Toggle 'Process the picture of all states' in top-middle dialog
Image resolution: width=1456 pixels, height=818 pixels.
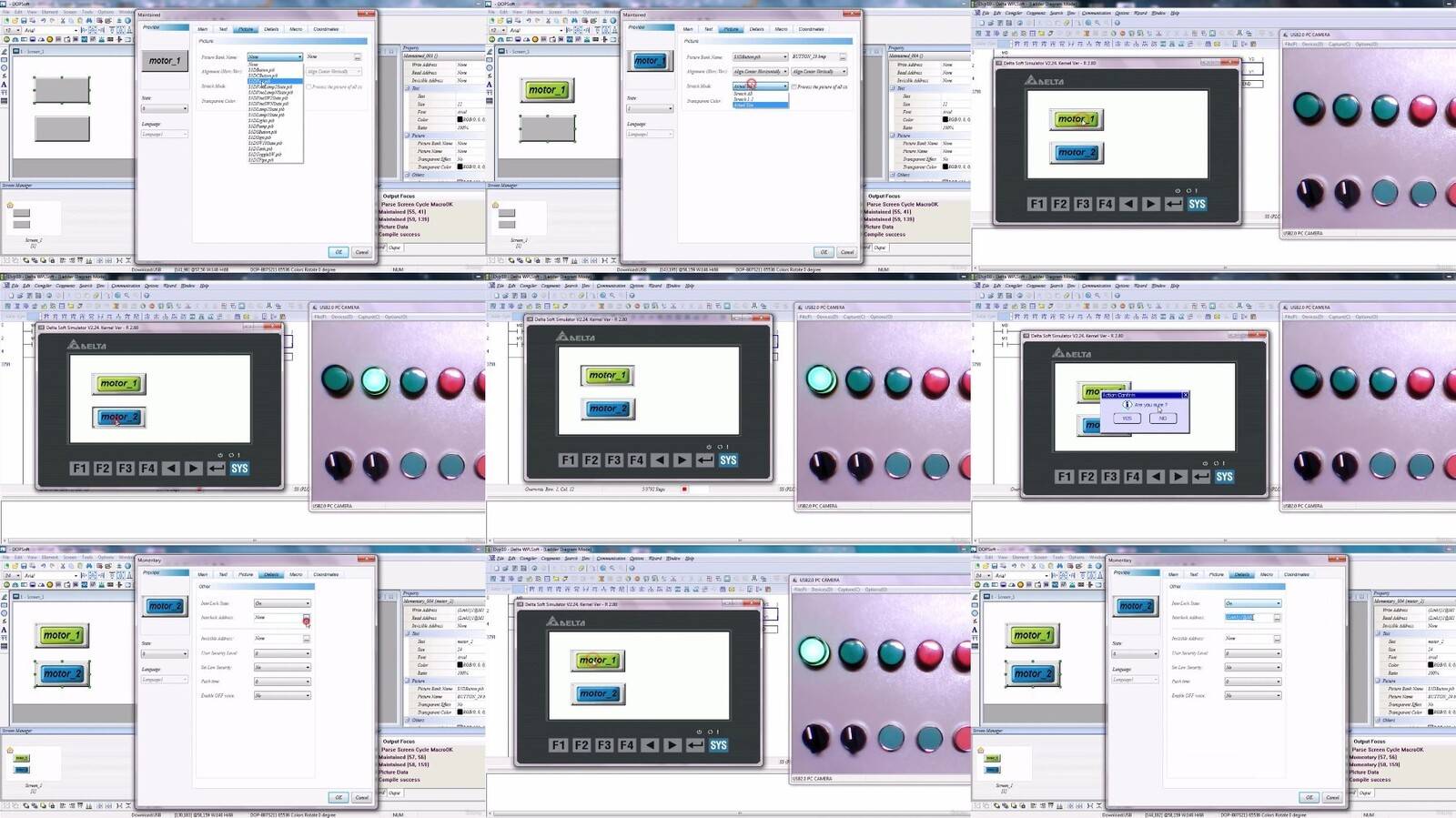click(x=795, y=86)
